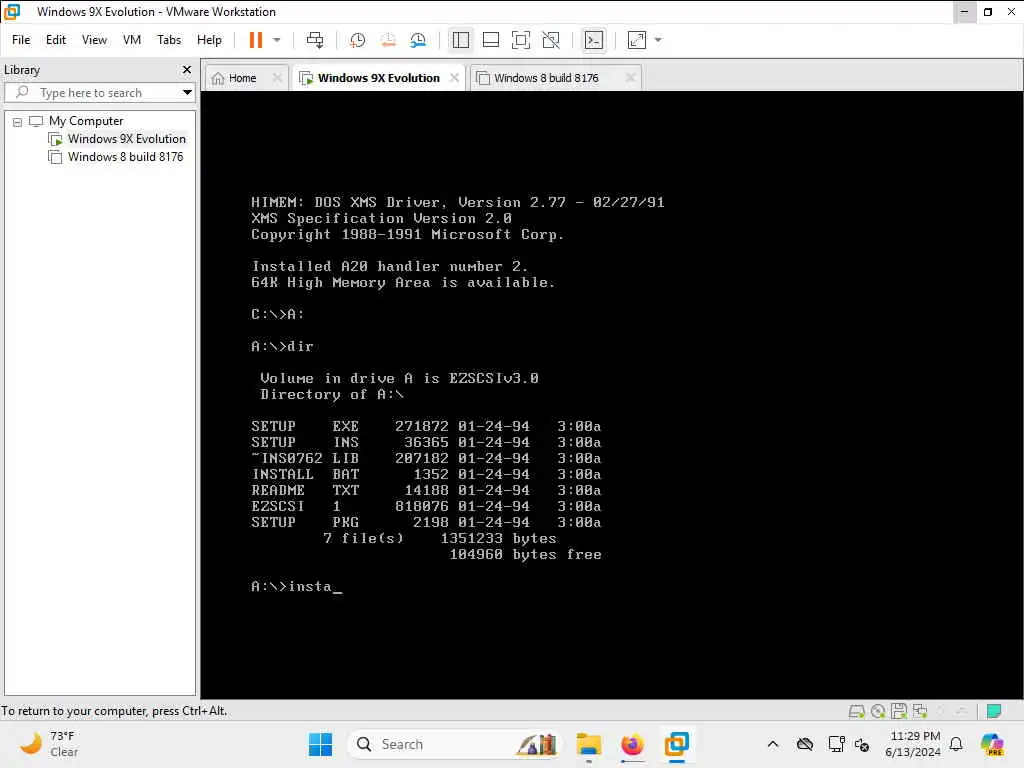Open the Windows Start menu
Screen dimensions: 1024x768
320,744
